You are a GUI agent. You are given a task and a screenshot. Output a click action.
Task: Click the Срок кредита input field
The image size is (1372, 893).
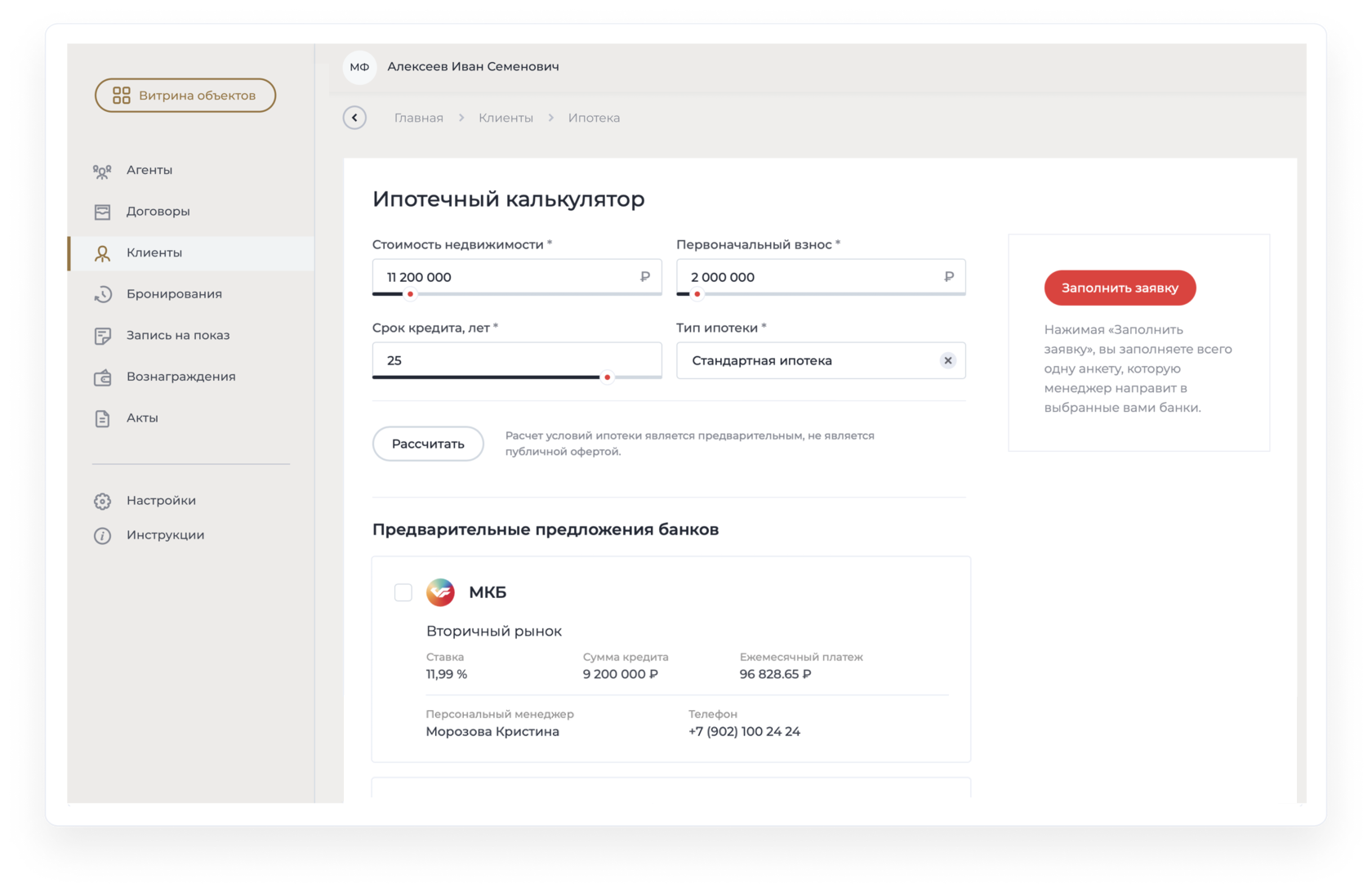click(x=517, y=360)
